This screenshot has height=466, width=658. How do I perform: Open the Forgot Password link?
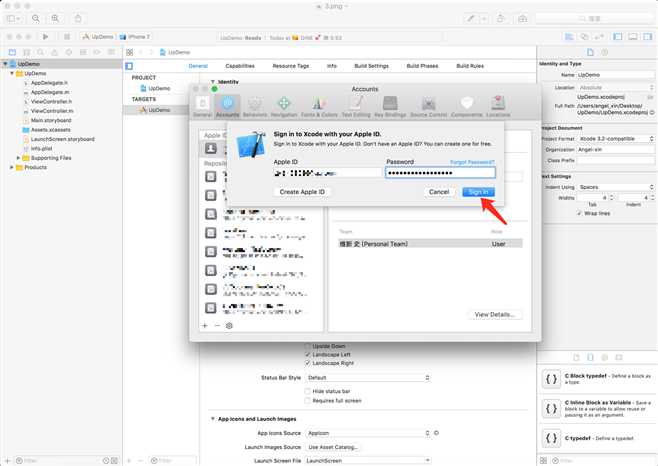tap(472, 162)
